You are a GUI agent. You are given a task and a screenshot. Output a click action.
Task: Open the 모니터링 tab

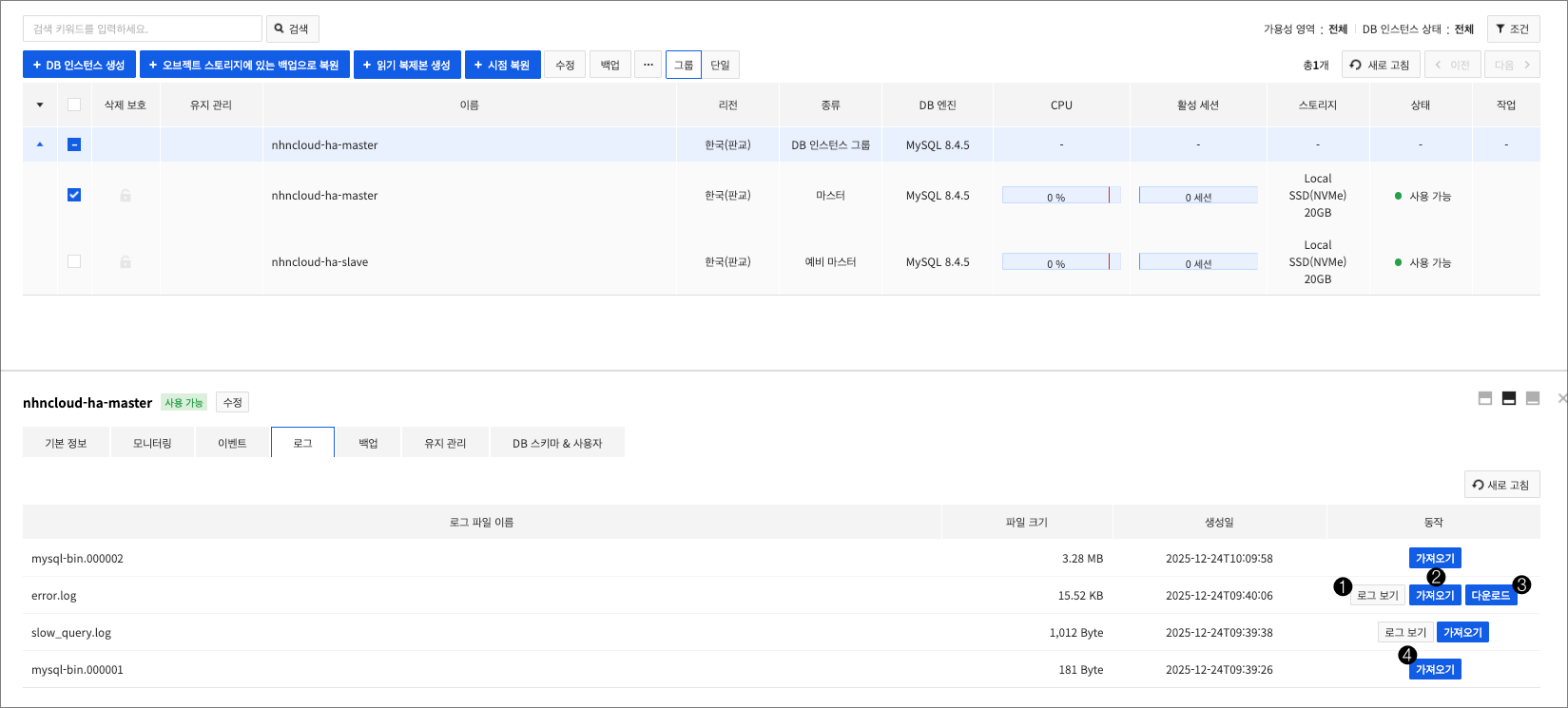152,443
